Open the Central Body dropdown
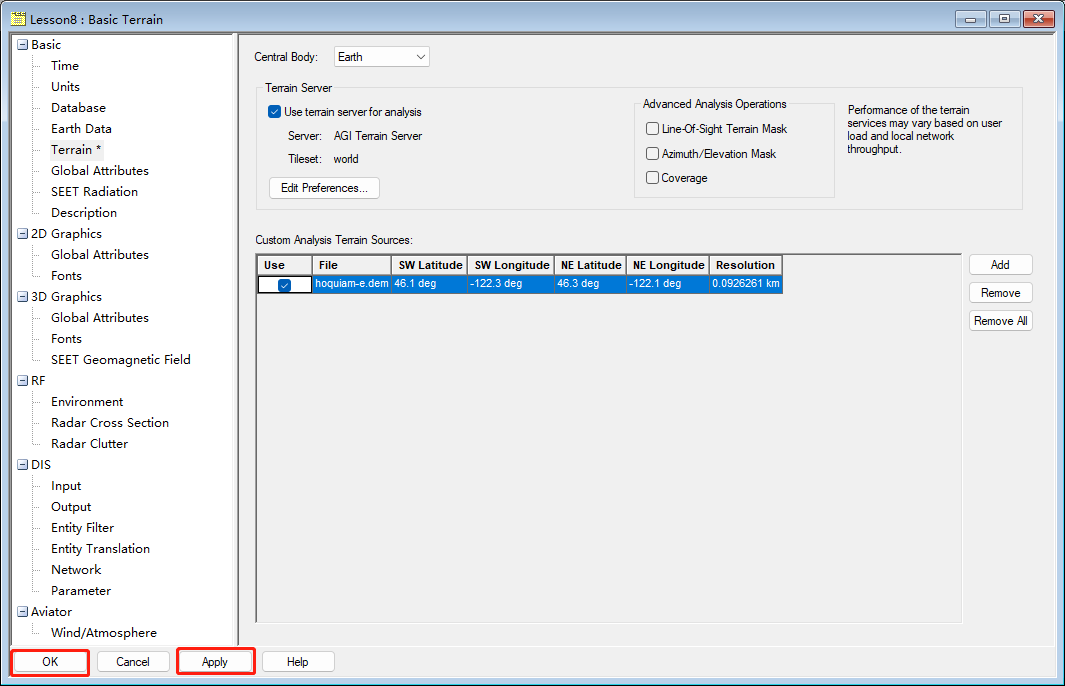 click(381, 57)
